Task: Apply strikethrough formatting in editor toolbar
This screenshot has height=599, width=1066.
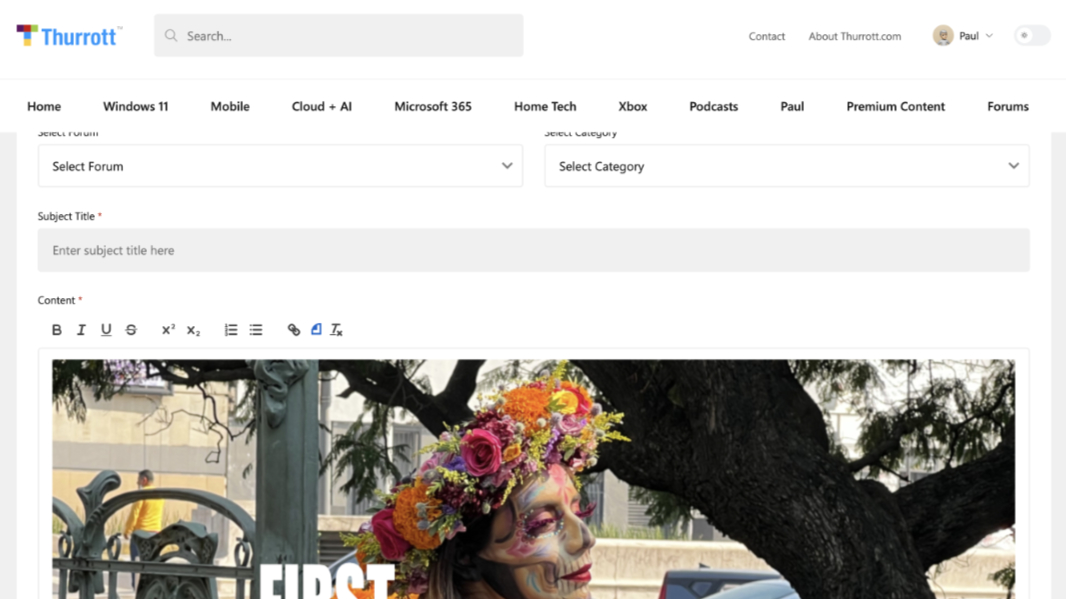Action: (x=131, y=330)
